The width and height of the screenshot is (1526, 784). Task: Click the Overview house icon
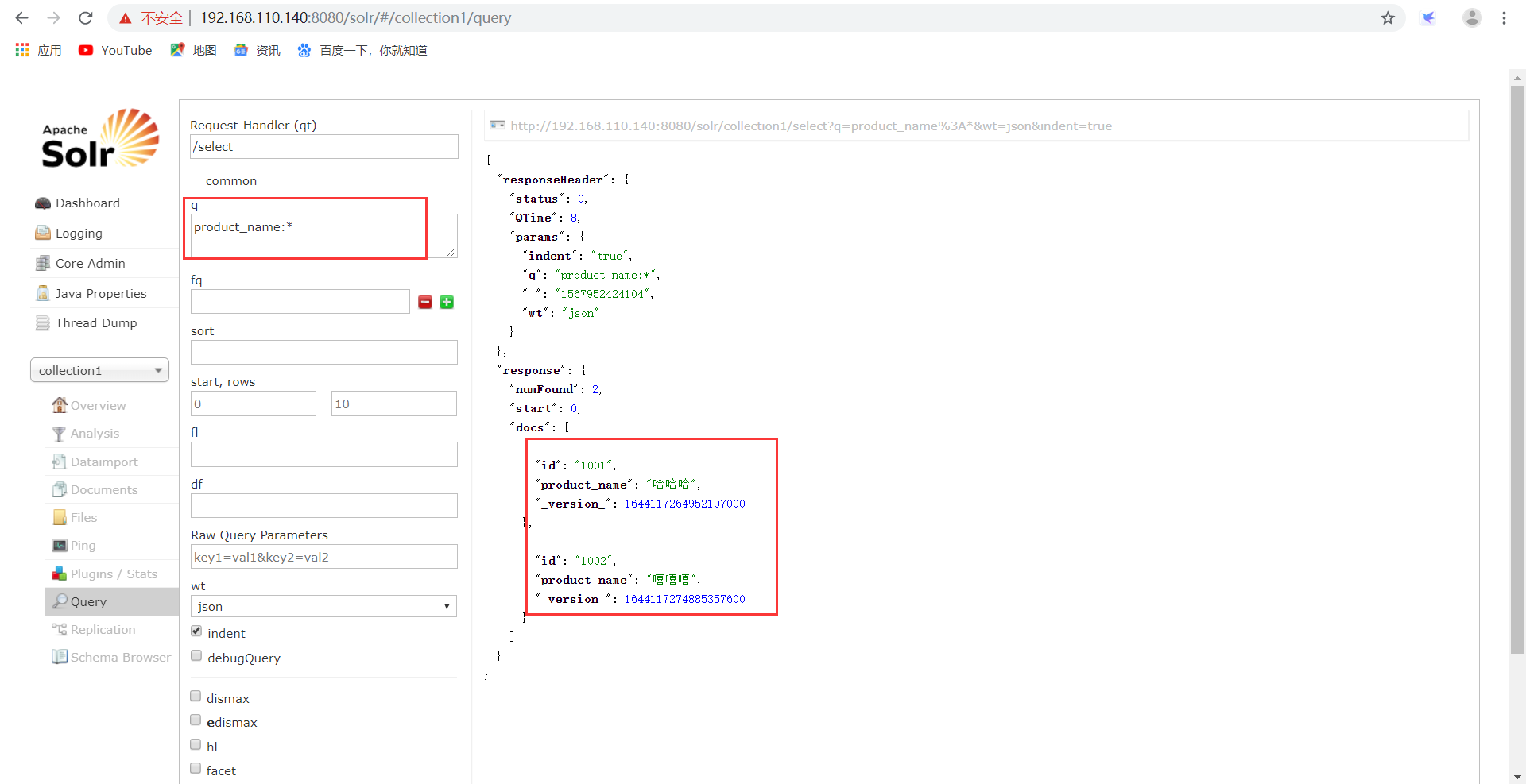coord(60,405)
